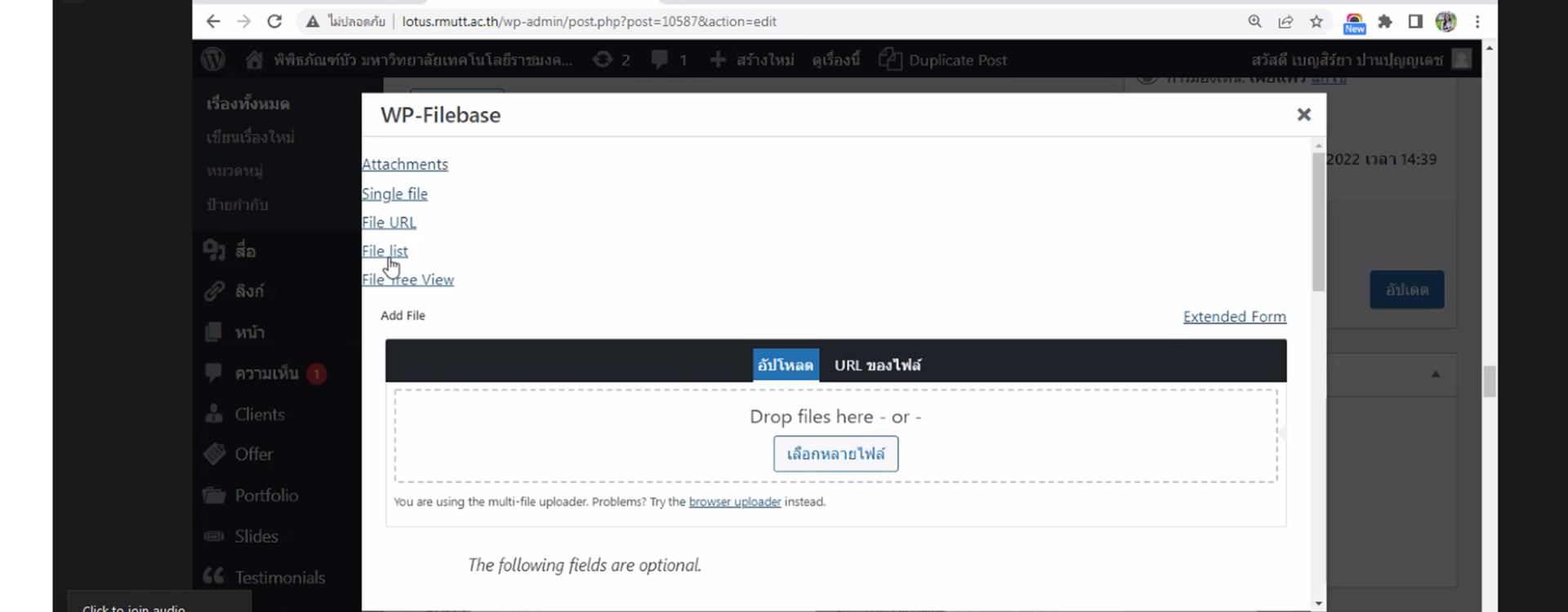
Task: Open user account greeting in admin bar
Action: click(x=1361, y=60)
